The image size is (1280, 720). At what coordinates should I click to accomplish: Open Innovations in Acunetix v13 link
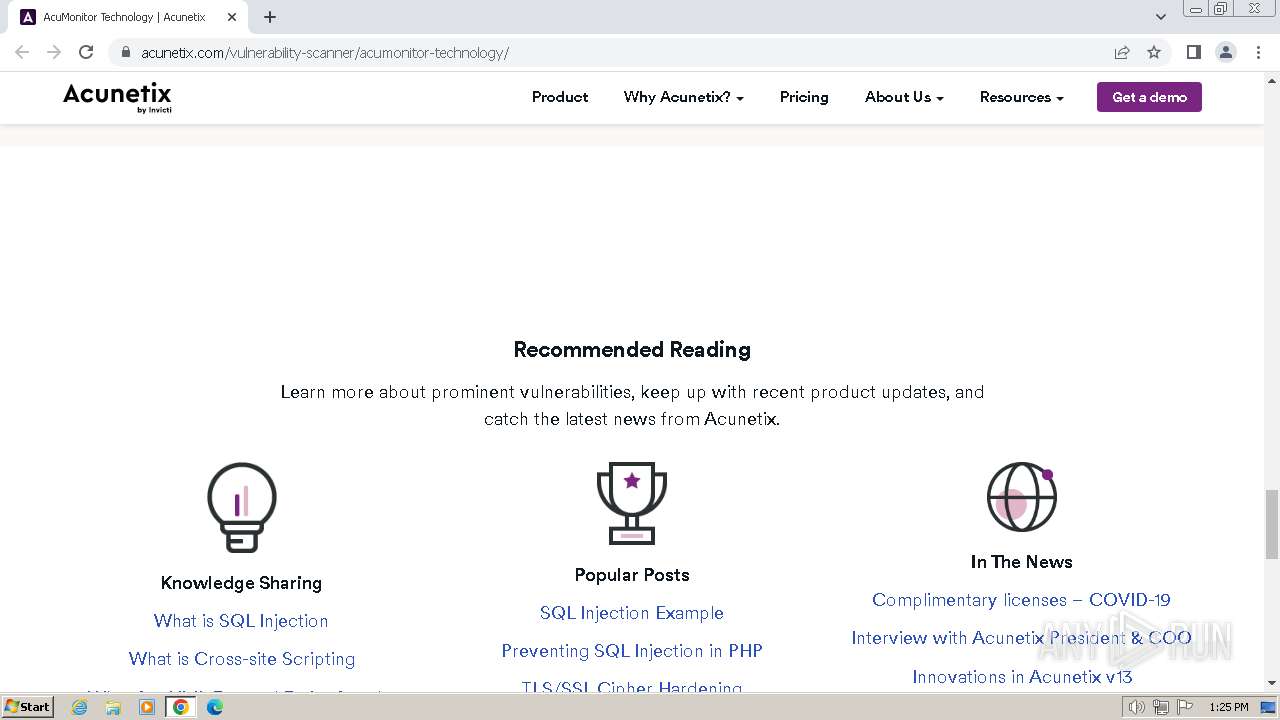tap(1022, 677)
